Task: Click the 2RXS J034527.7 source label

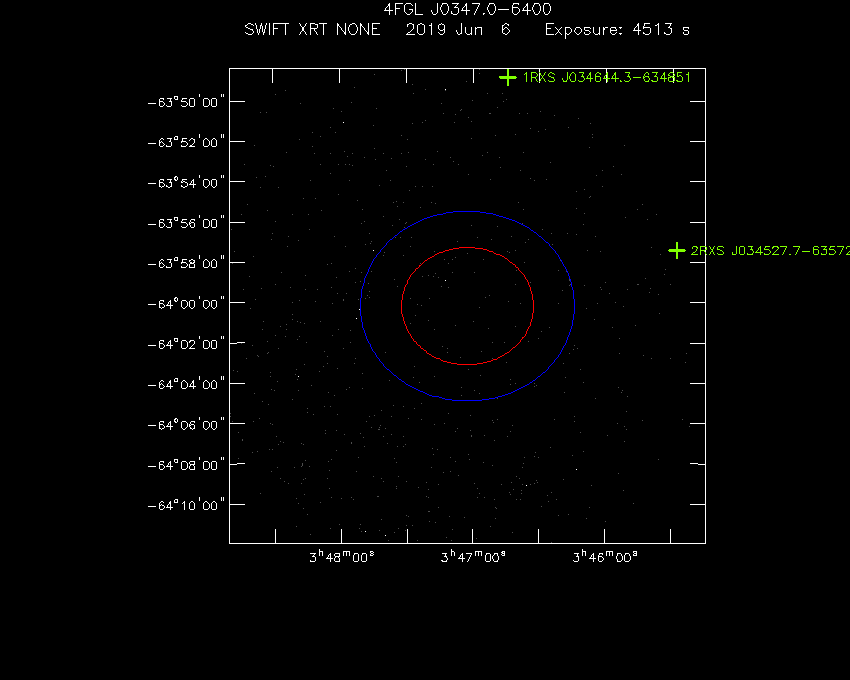Action: click(770, 251)
